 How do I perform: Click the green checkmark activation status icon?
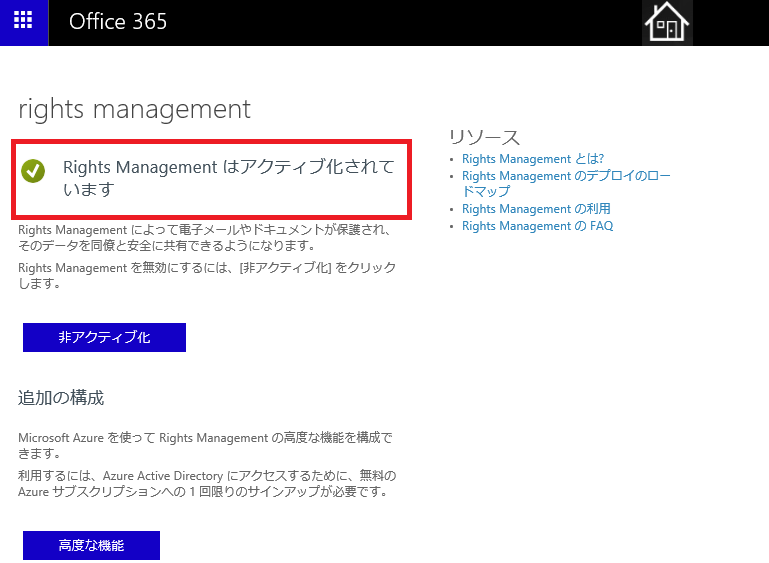(x=33, y=171)
